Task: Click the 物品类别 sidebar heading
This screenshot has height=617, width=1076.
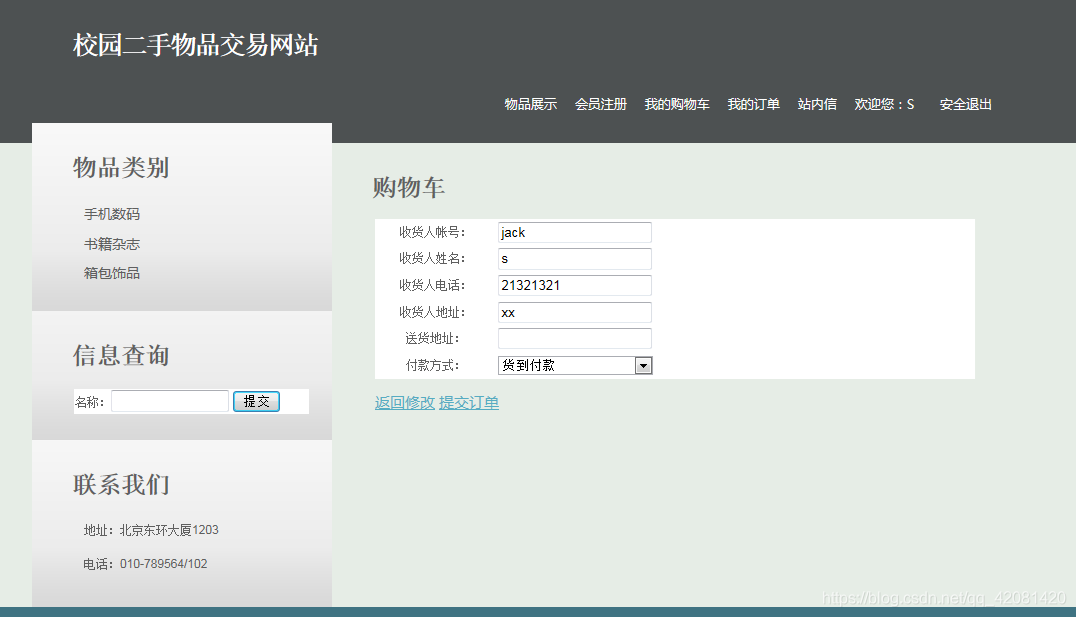Action: point(121,167)
